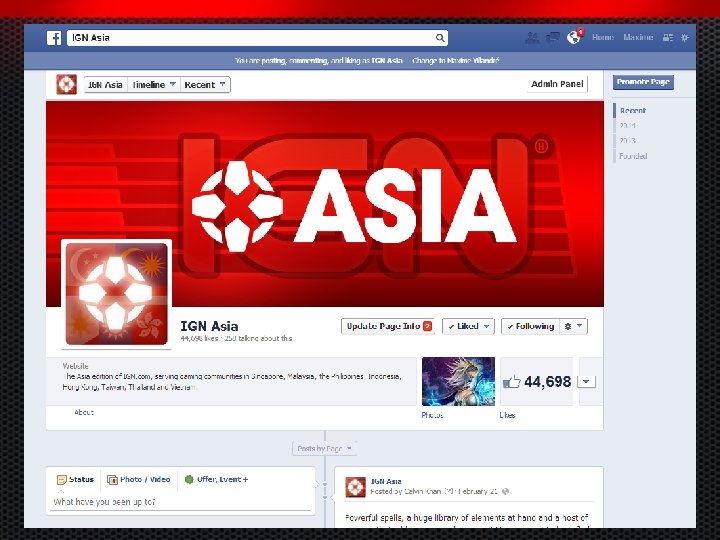Click the Status note icon

click(62, 480)
